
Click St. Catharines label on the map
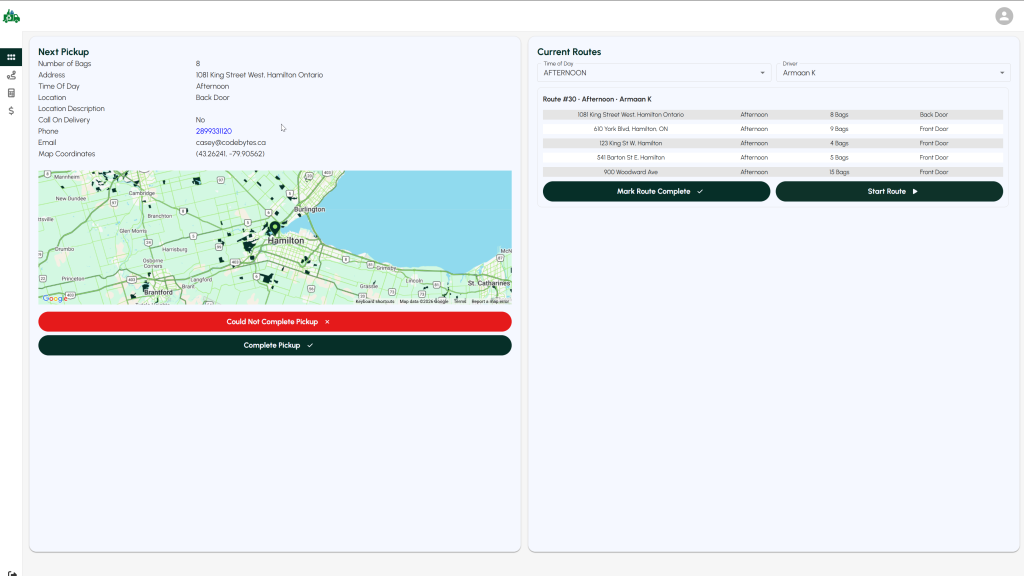tap(488, 283)
